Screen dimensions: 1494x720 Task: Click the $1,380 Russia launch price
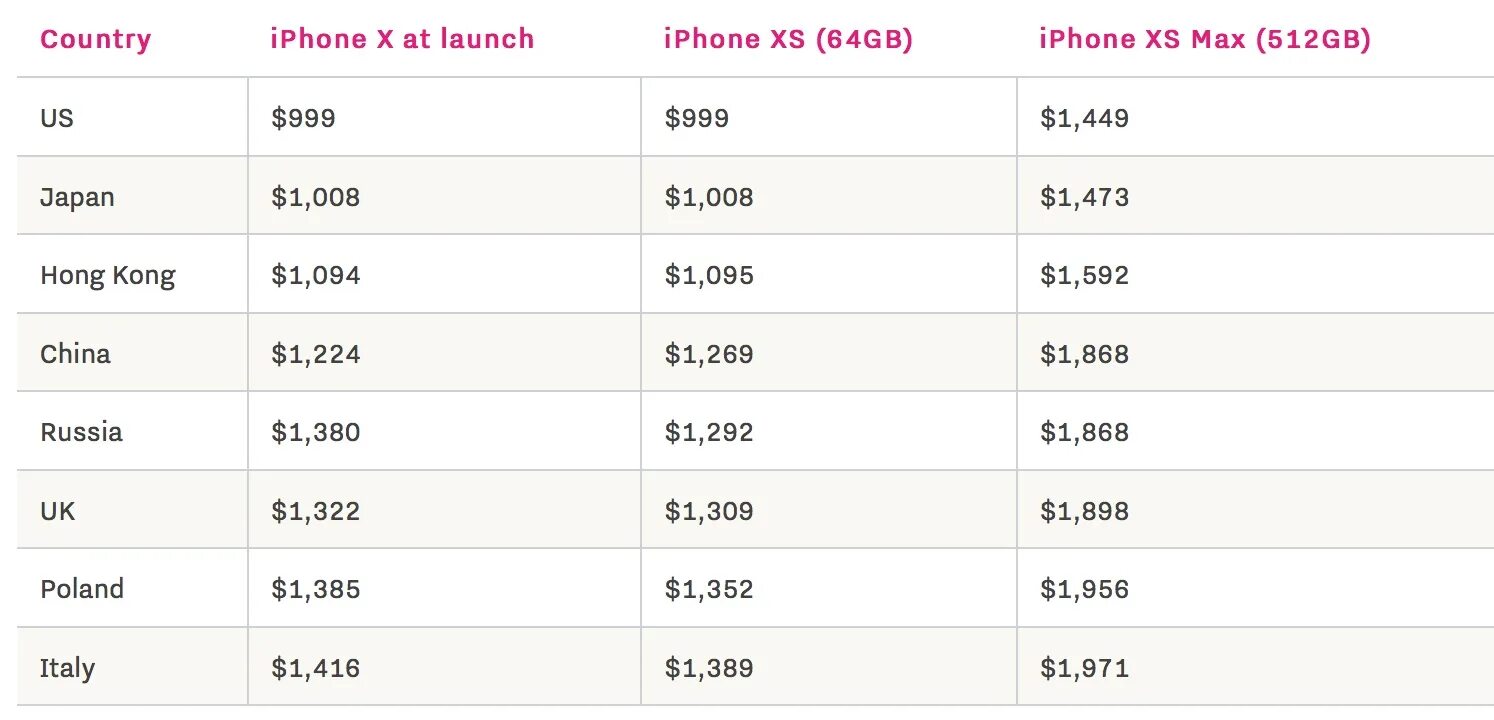[315, 432]
